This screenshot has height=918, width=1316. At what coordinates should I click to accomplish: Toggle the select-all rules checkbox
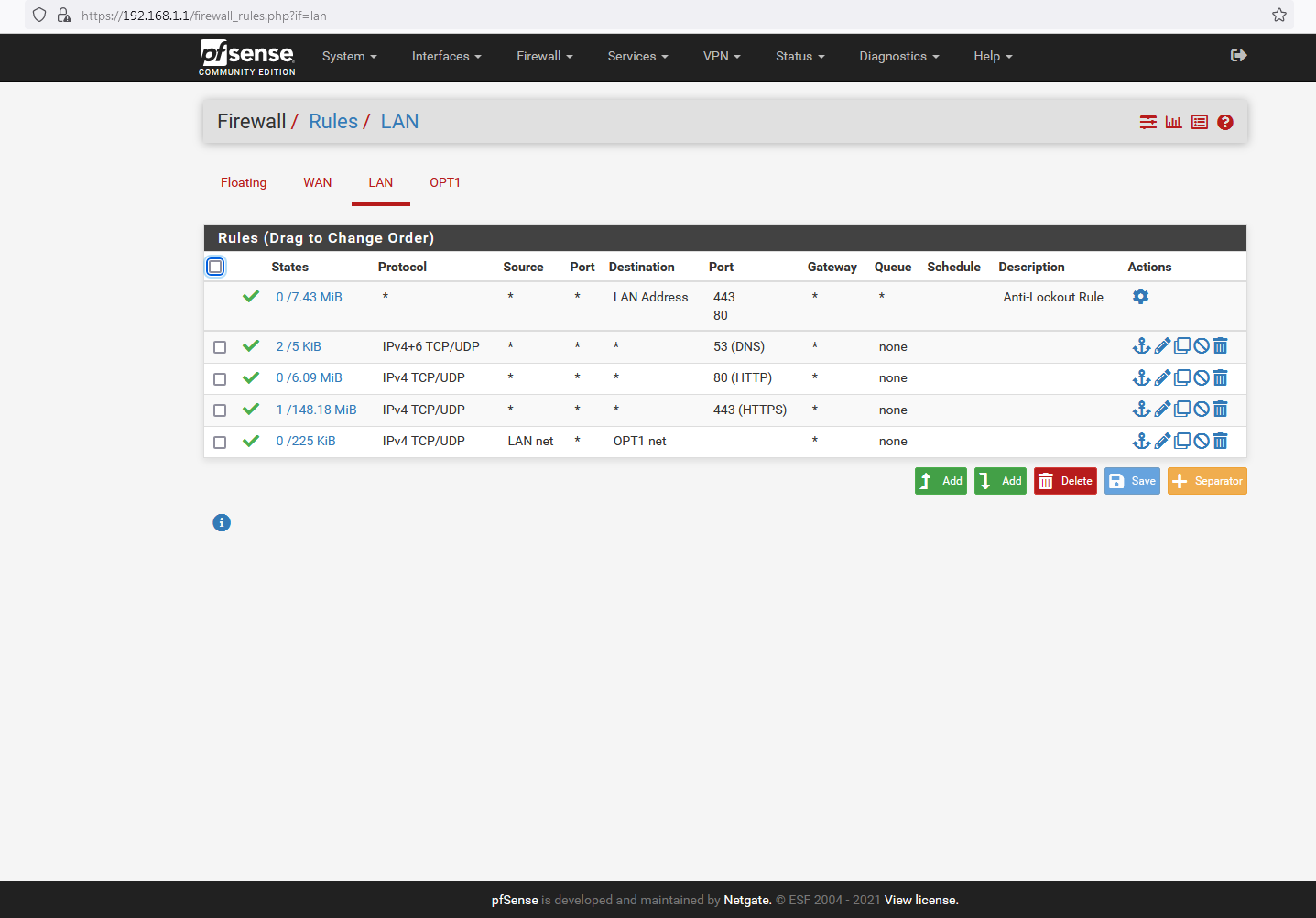[215, 267]
